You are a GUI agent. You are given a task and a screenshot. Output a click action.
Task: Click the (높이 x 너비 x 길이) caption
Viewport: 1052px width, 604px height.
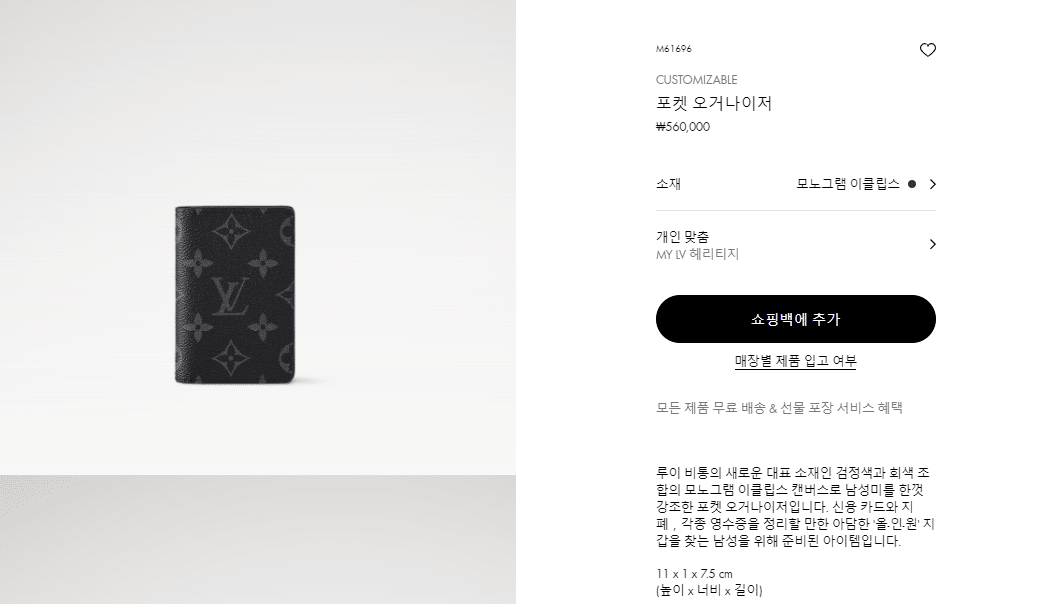[x=709, y=591]
